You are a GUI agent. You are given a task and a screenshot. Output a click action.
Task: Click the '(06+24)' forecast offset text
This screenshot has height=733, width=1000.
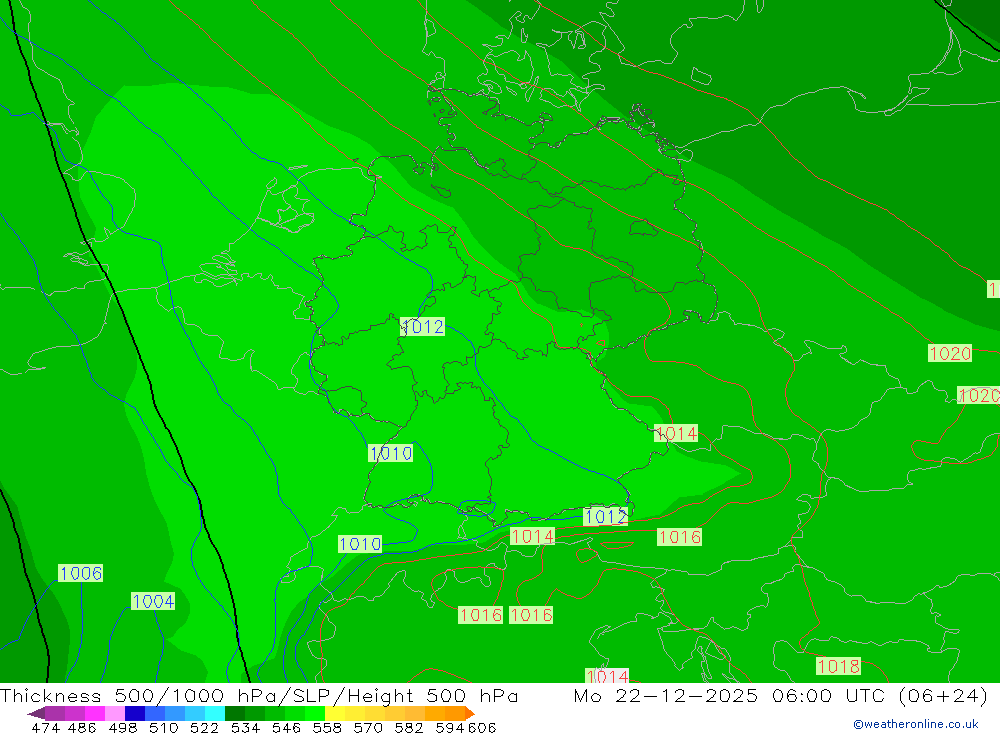pos(943,695)
